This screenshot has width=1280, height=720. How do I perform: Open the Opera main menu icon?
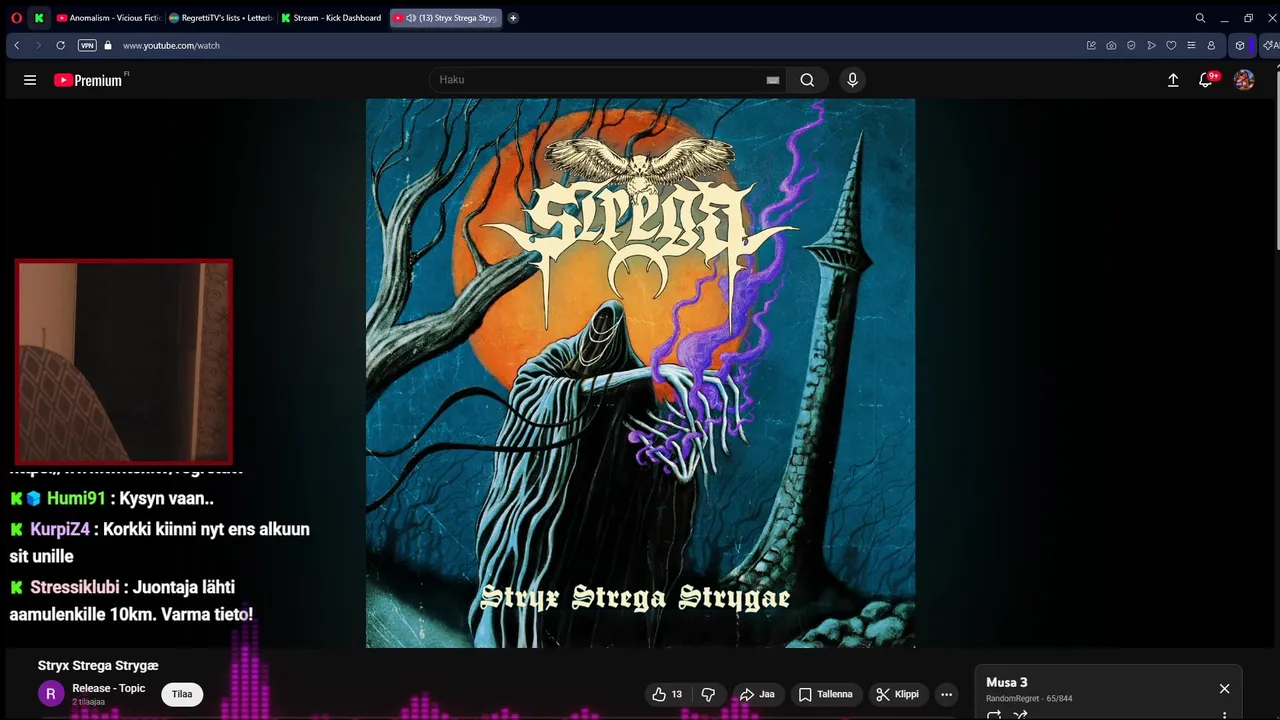click(16, 18)
